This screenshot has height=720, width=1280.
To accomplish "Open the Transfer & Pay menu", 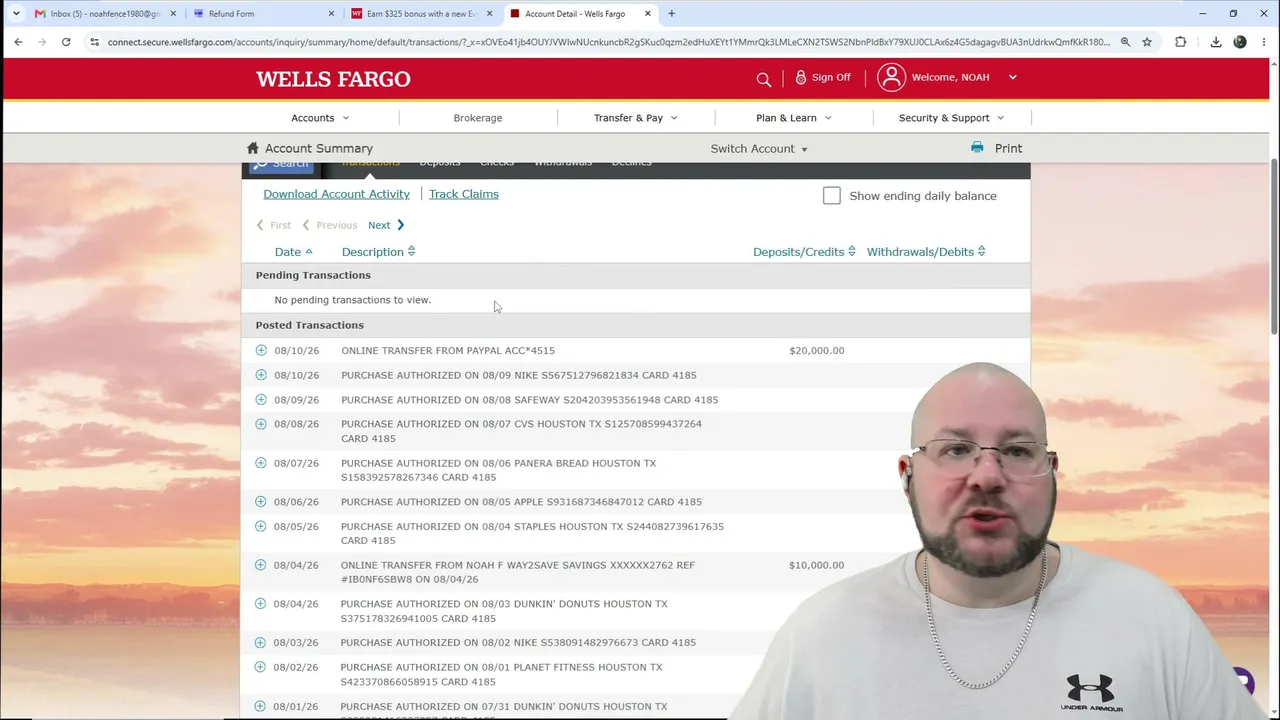I will coord(636,118).
